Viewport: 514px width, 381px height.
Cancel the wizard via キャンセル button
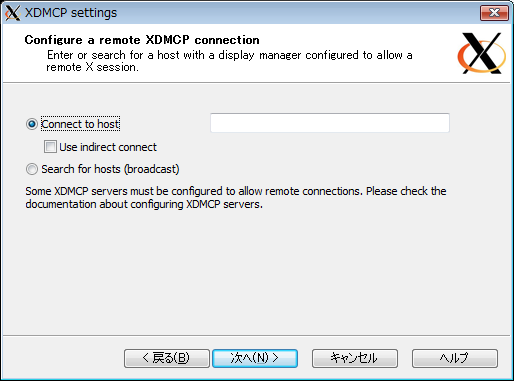coord(355,358)
